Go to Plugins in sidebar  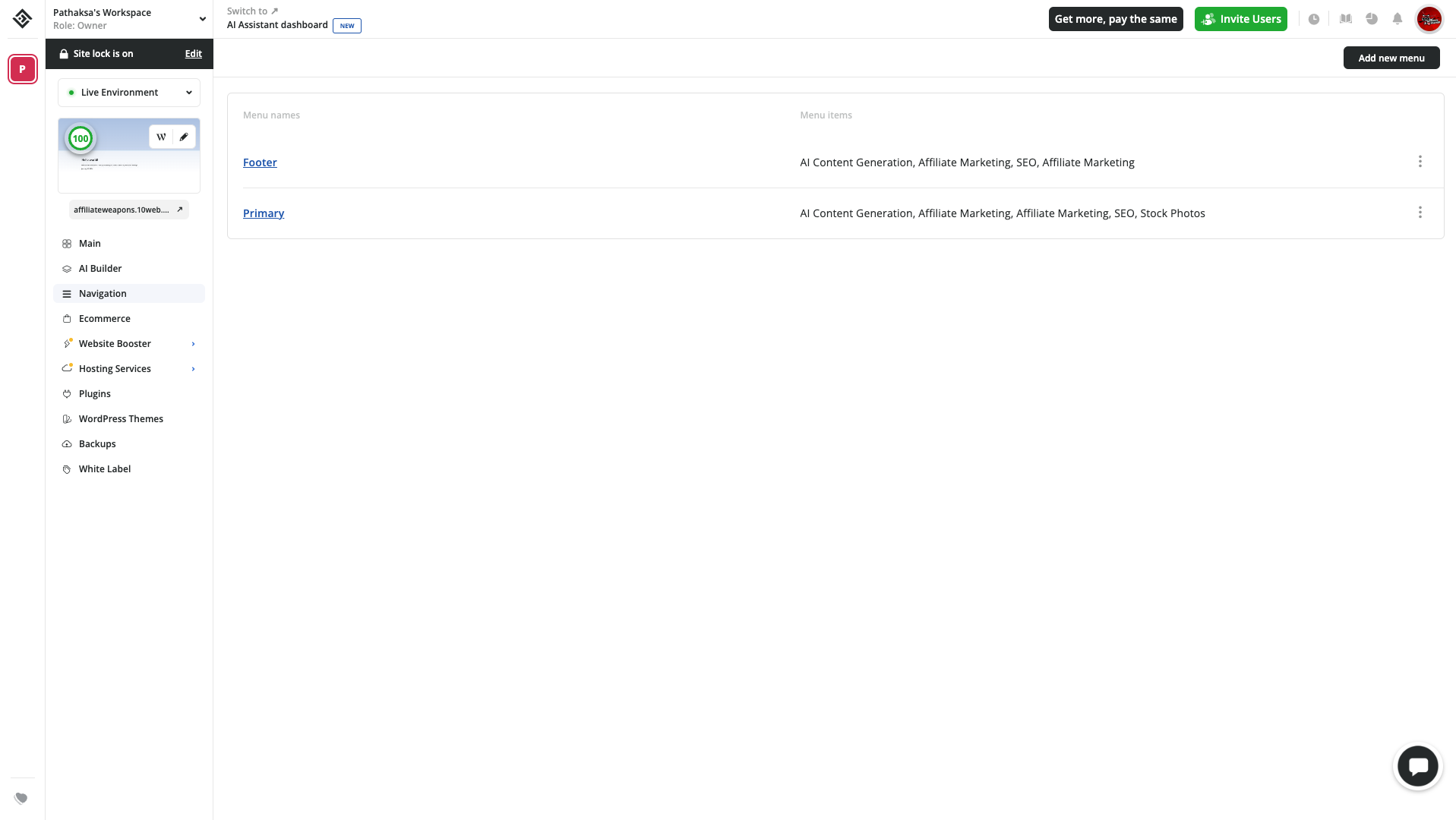point(95,394)
